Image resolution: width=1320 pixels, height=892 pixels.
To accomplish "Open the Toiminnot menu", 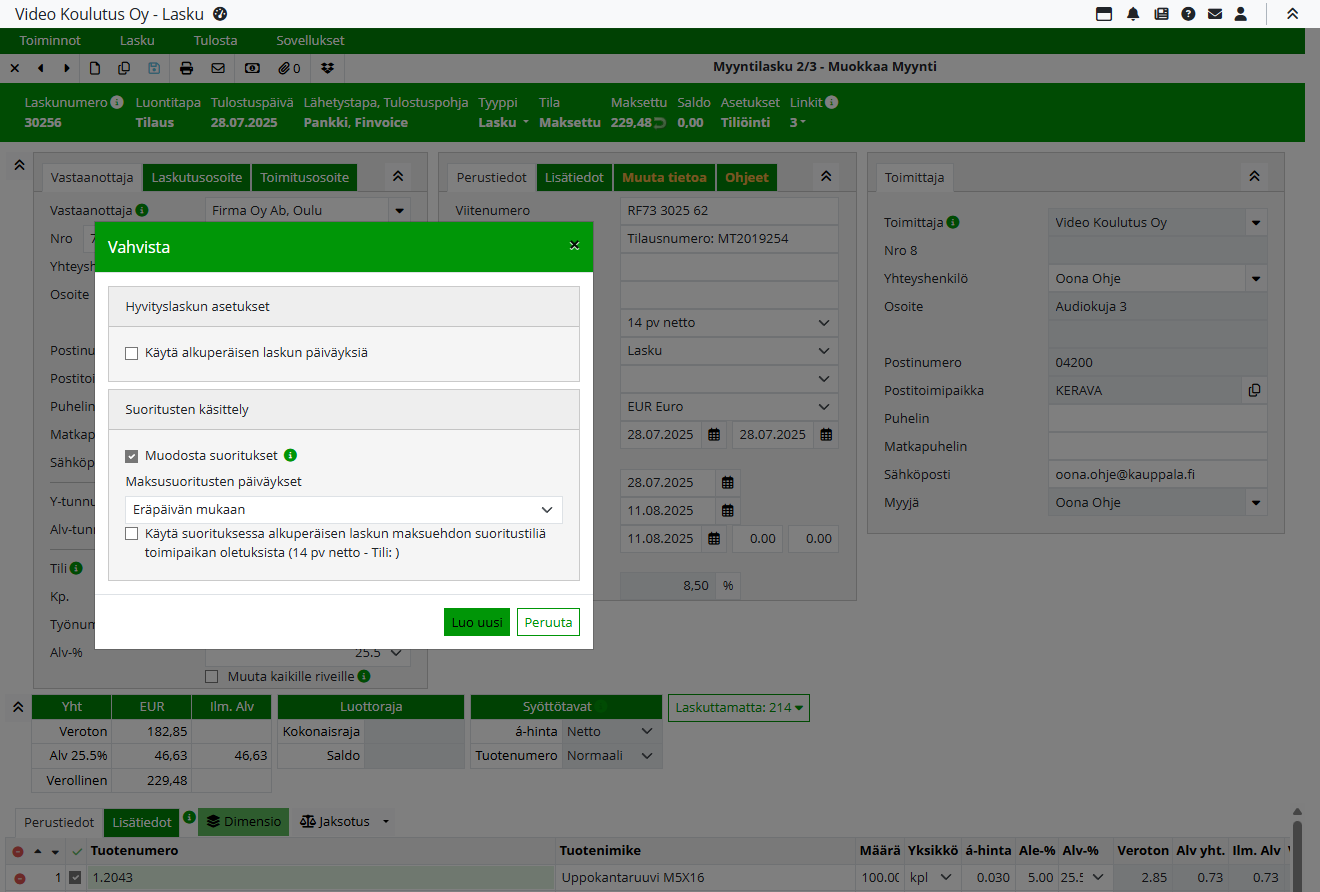I will pos(52,41).
